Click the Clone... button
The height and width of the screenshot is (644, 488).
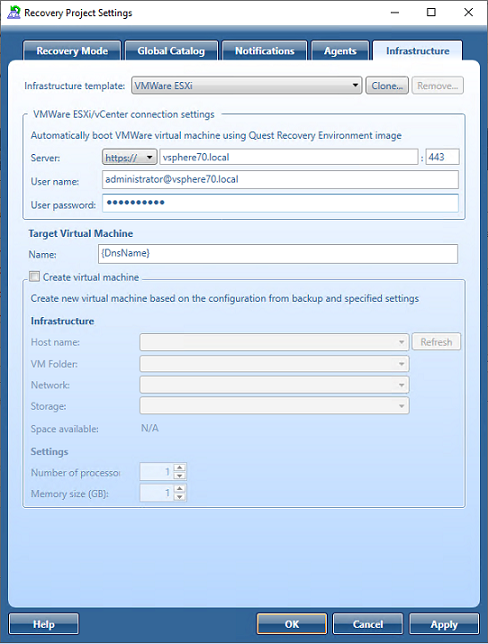click(x=387, y=85)
